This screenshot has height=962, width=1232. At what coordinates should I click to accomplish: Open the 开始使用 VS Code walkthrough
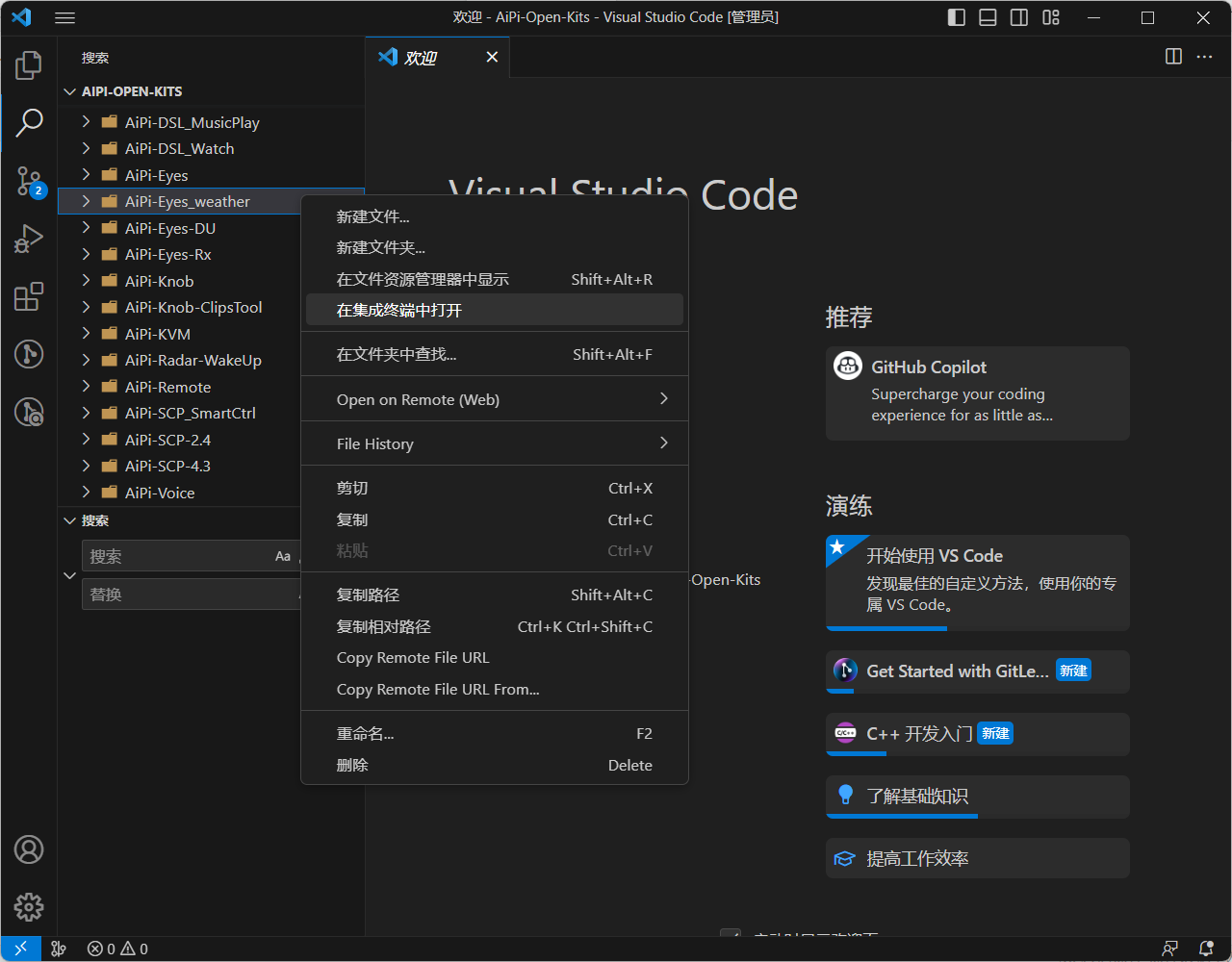[978, 583]
